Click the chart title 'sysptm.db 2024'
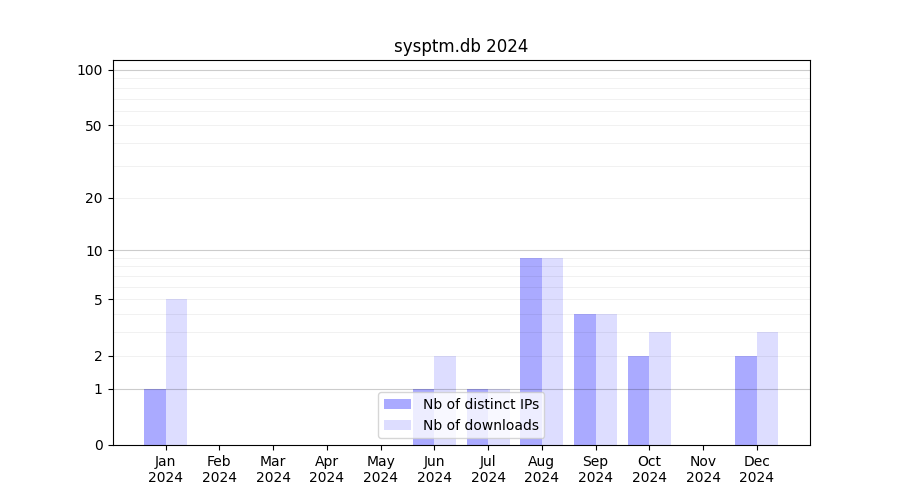 (461, 46)
